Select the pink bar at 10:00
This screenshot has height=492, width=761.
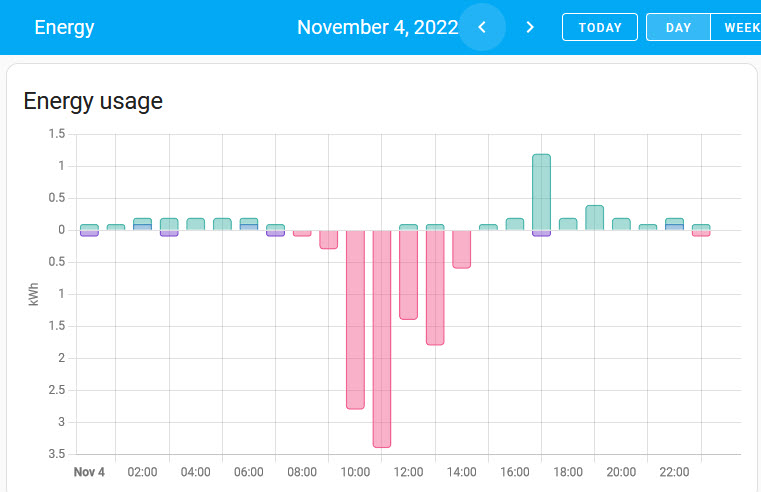pos(355,319)
